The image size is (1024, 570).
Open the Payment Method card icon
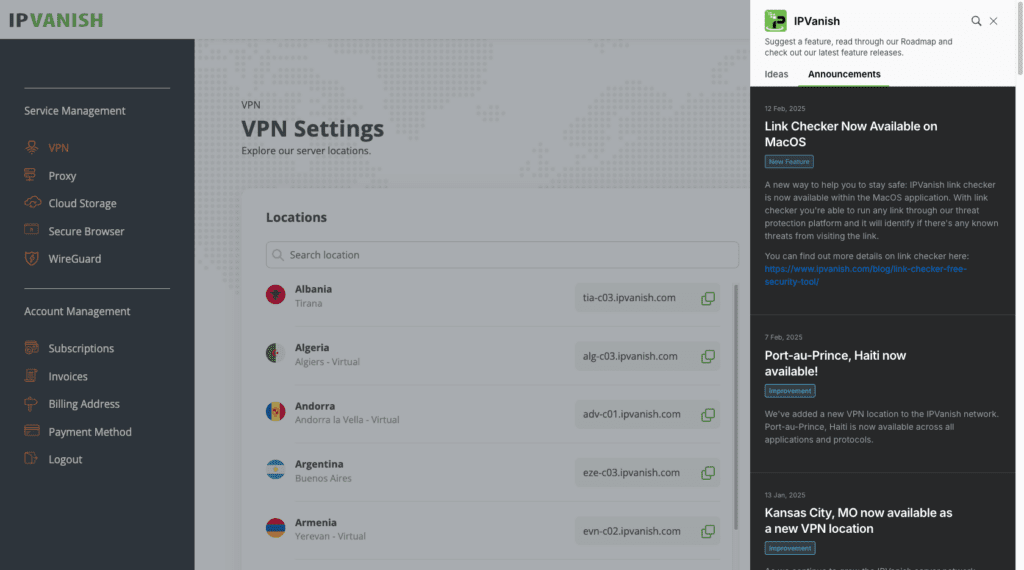pyautogui.click(x=31, y=431)
